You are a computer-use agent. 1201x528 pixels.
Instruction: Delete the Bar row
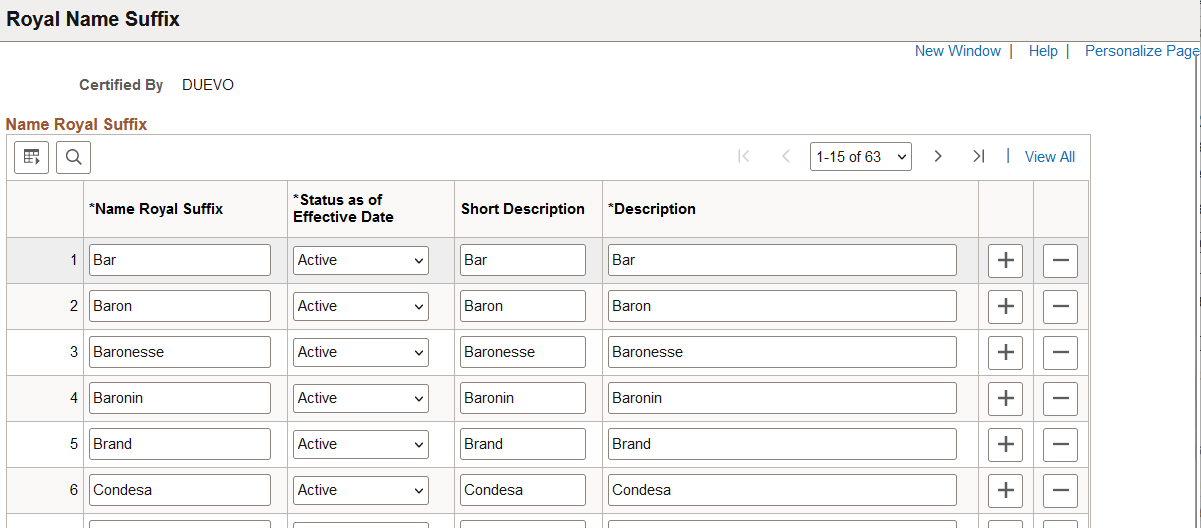point(1061,260)
